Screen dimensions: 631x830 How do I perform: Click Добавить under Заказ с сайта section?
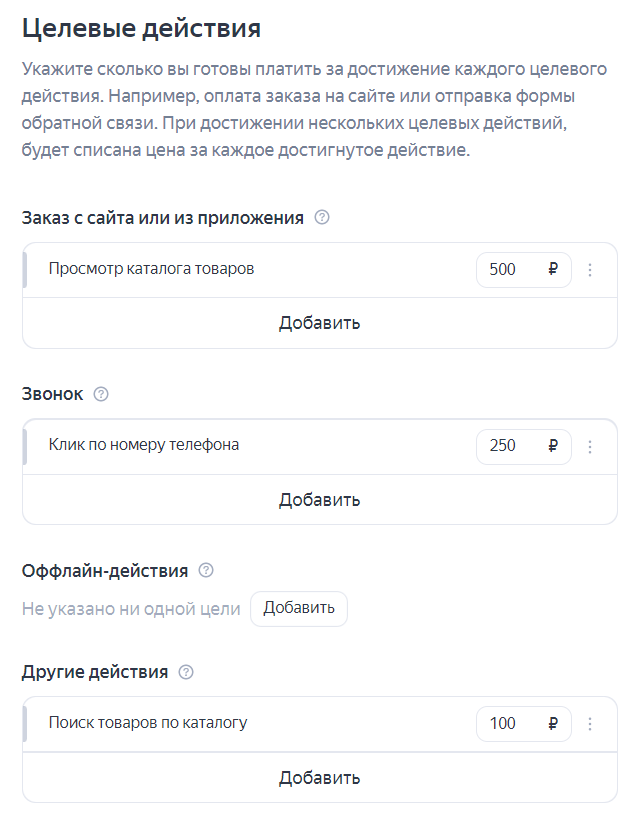tap(320, 323)
